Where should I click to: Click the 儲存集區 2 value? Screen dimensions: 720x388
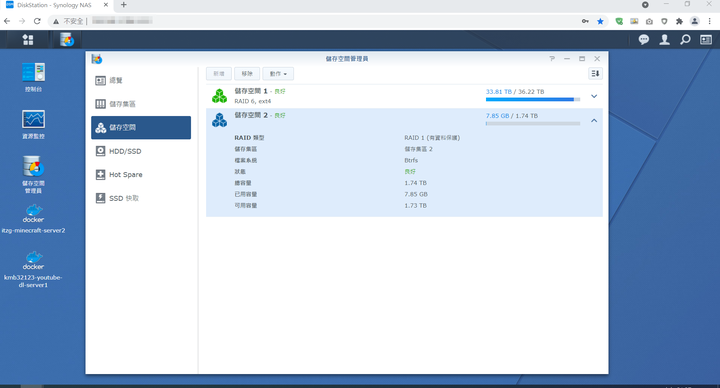(x=418, y=149)
